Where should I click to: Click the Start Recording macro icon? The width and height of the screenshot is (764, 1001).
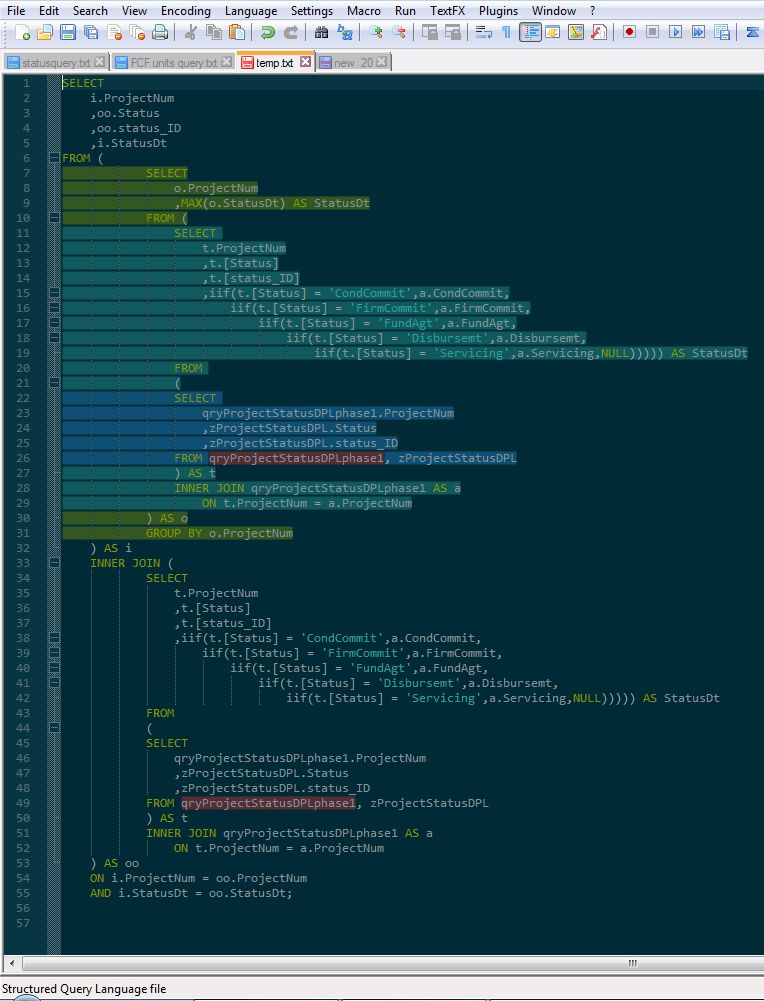point(629,32)
